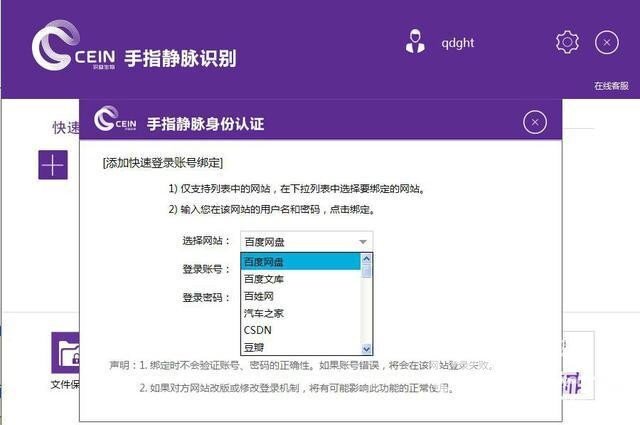This screenshot has width=640, height=425.
Task: Click the 选择网站 combo box field
Action: [307, 242]
